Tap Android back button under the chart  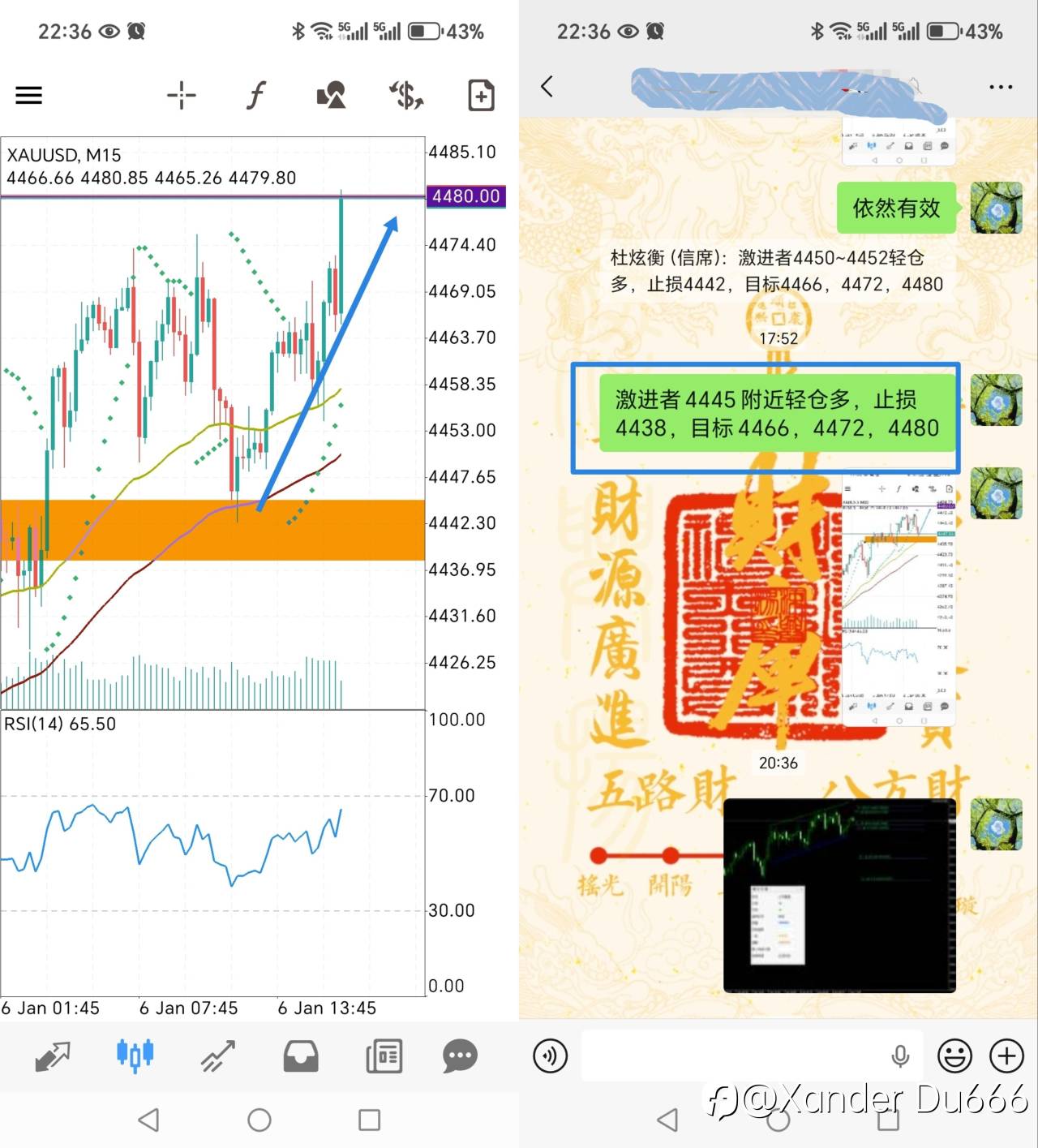[148, 1120]
